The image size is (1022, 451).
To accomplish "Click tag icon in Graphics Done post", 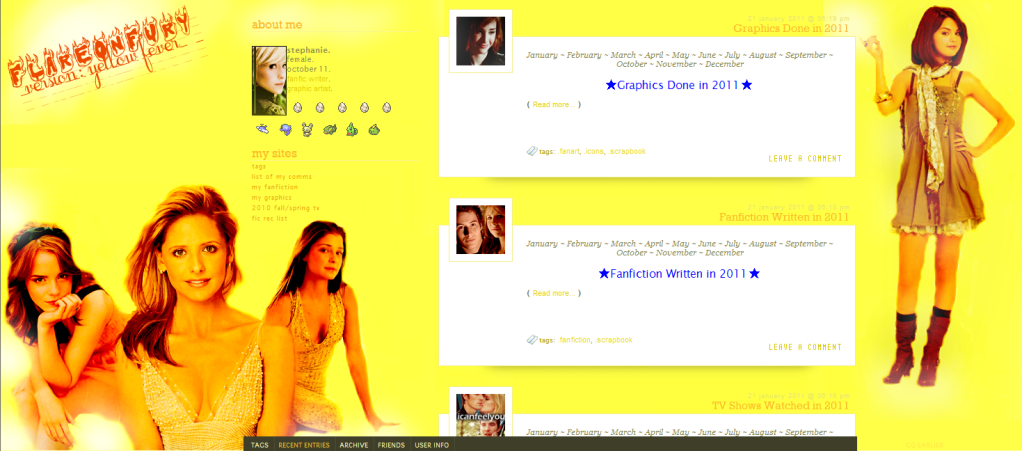I will (531, 151).
